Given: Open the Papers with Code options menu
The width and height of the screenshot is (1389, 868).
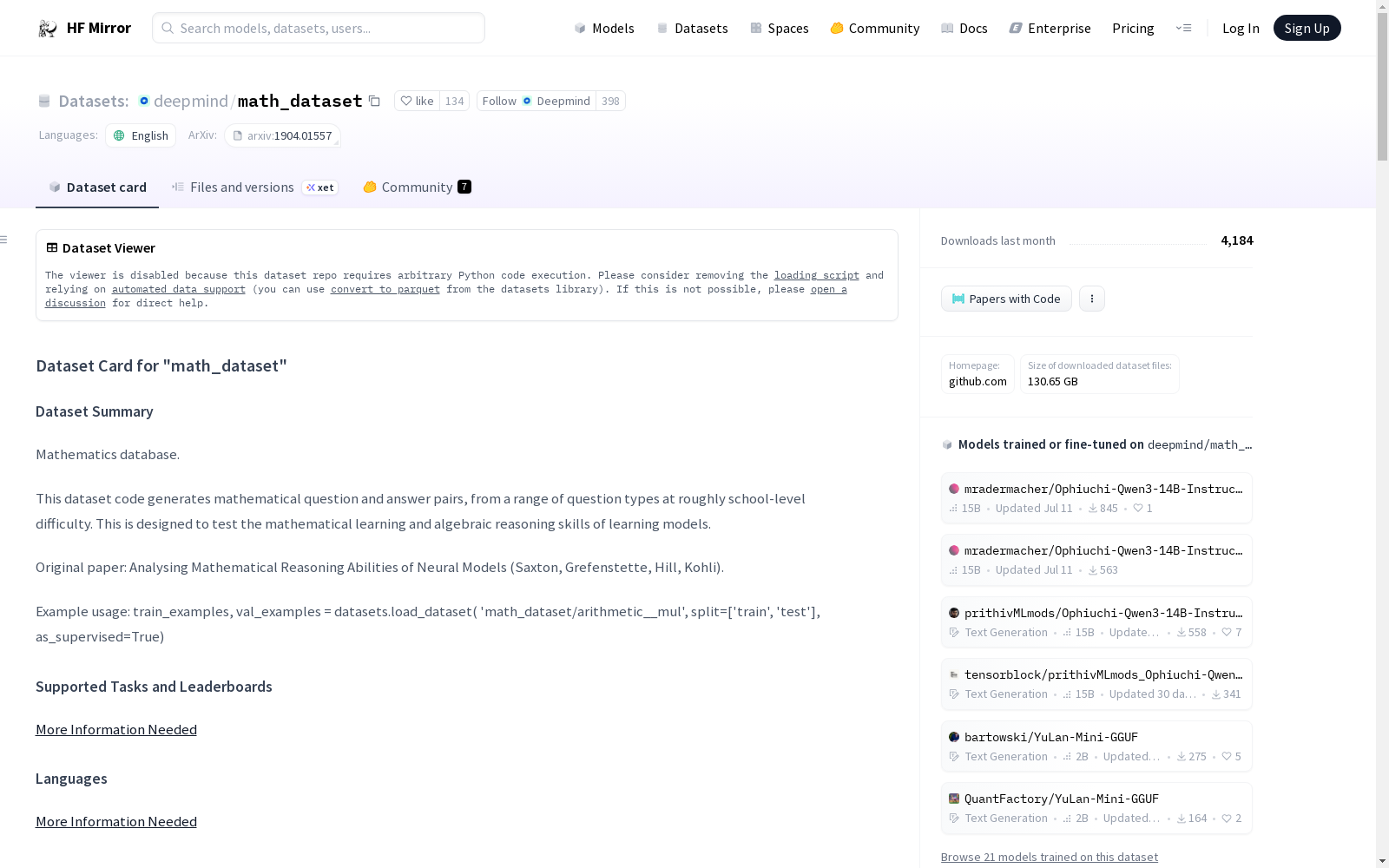Looking at the screenshot, I should pos(1092,299).
